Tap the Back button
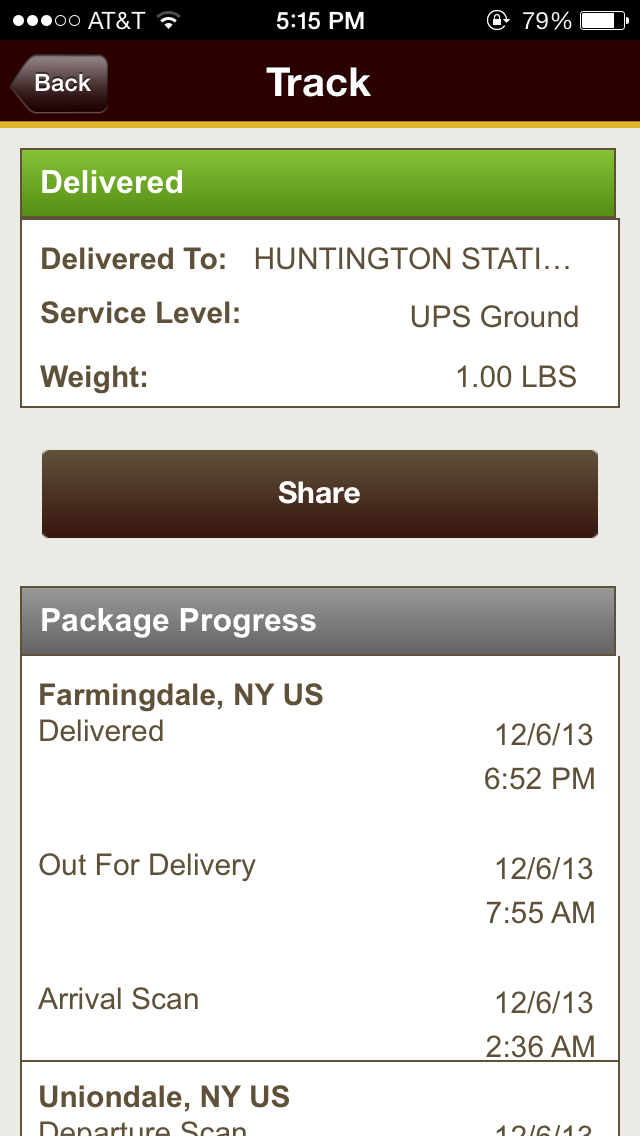The height and width of the screenshot is (1136, 640). pos(60,84)
